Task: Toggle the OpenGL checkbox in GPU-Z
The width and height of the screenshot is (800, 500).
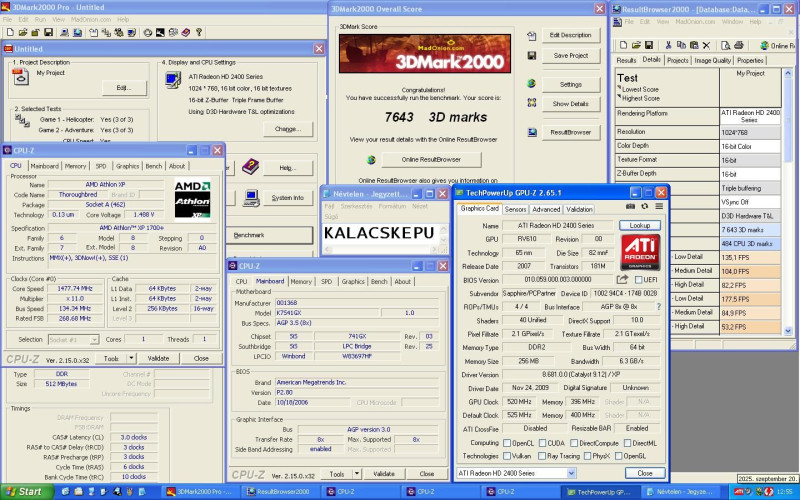Action: [618, 456]
